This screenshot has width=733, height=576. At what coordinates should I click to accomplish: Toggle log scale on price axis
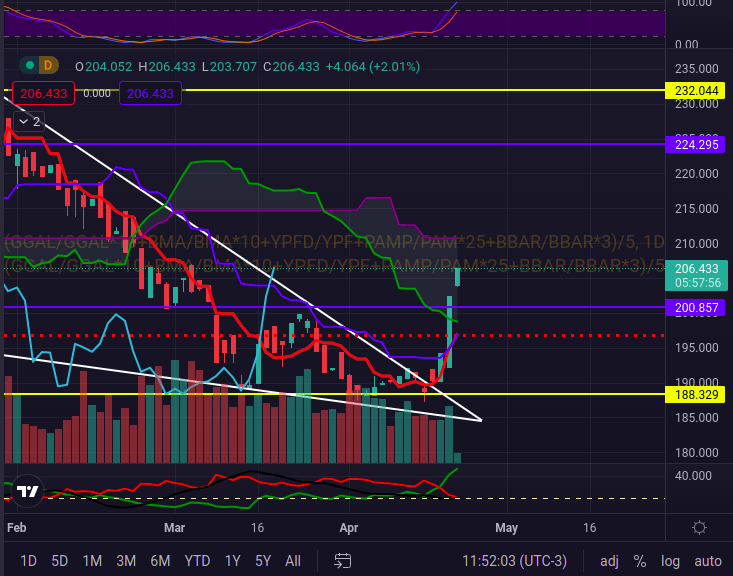click(x=670, y=560)
